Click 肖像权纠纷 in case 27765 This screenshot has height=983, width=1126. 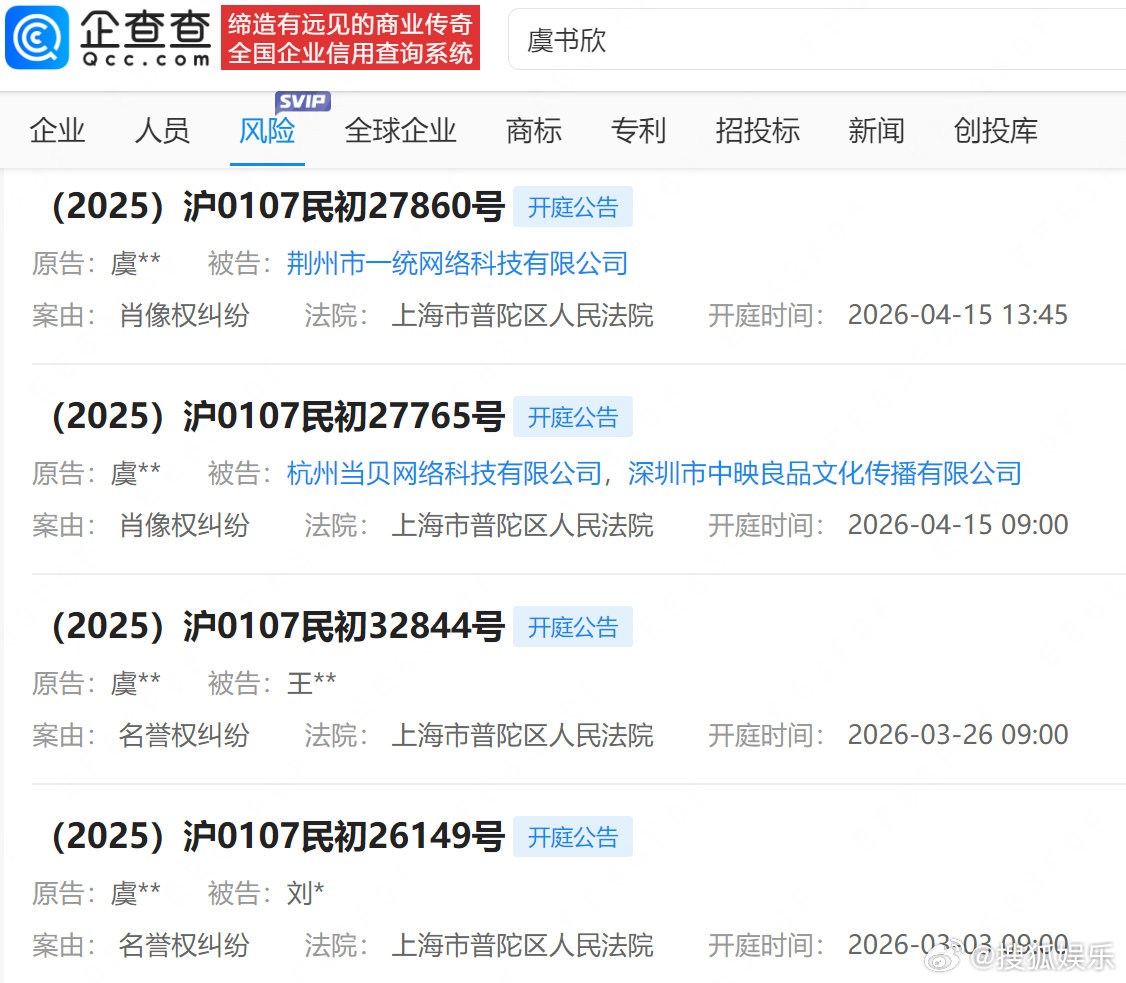coord(184,525)
